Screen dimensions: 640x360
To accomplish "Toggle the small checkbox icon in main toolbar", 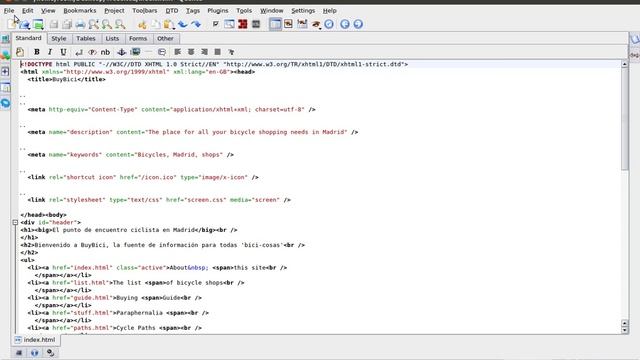I will [216, 24].
